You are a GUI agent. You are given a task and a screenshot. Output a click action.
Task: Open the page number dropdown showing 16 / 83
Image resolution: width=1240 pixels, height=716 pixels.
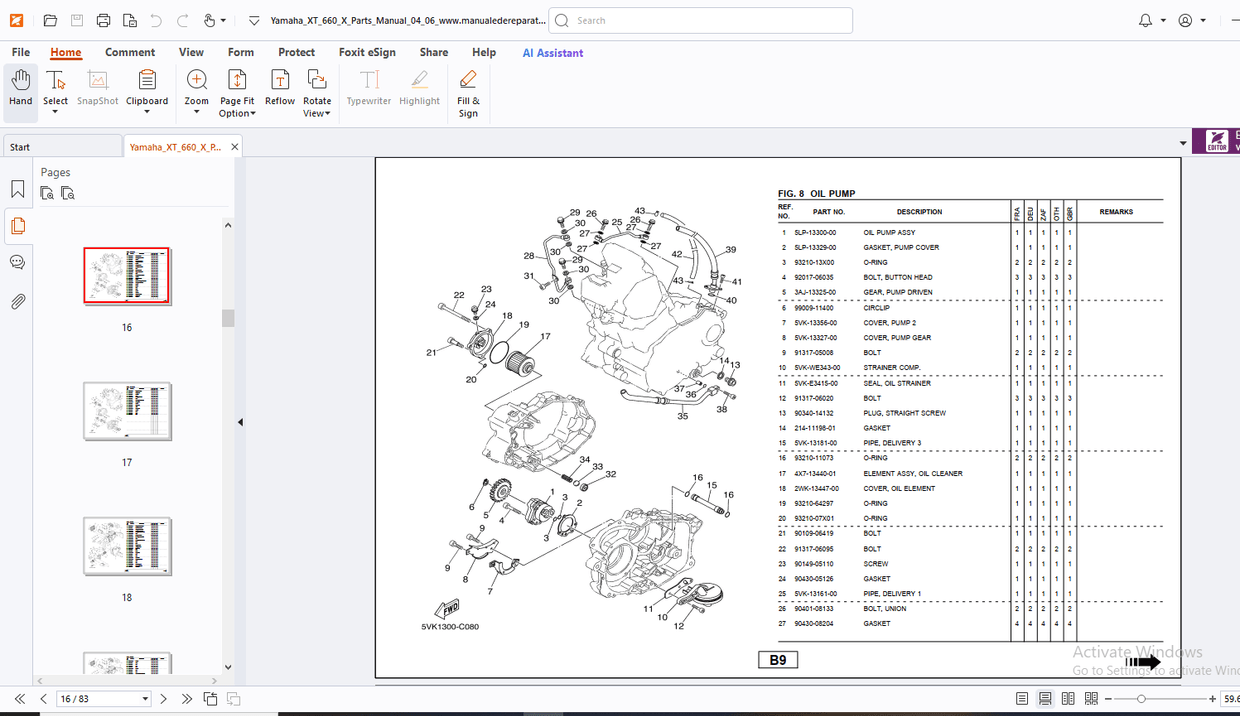(x=145, y=699)
